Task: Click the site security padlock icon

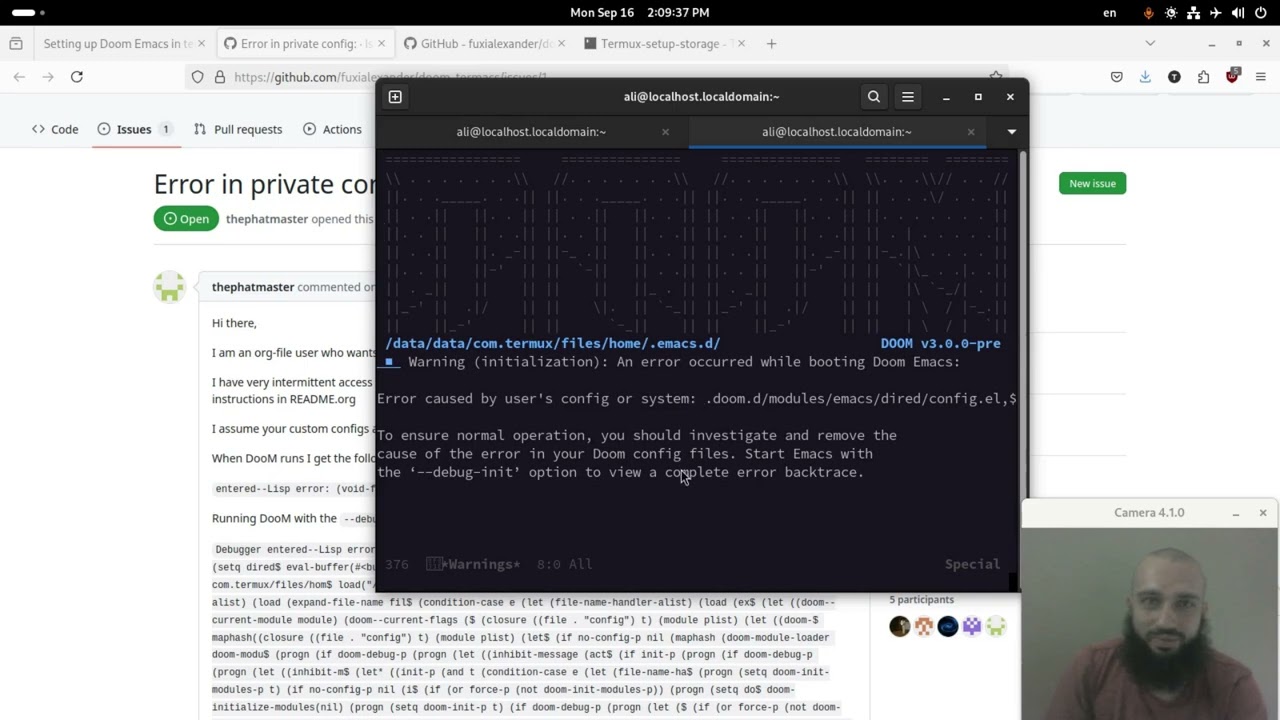Action: click(219, 77)
